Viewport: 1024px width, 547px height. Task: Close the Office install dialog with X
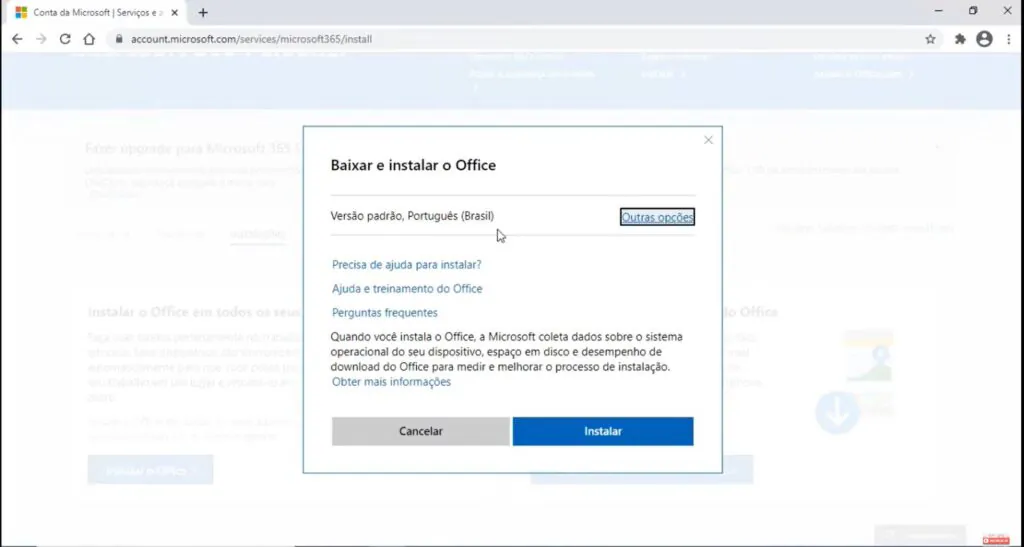pos(709,140)
